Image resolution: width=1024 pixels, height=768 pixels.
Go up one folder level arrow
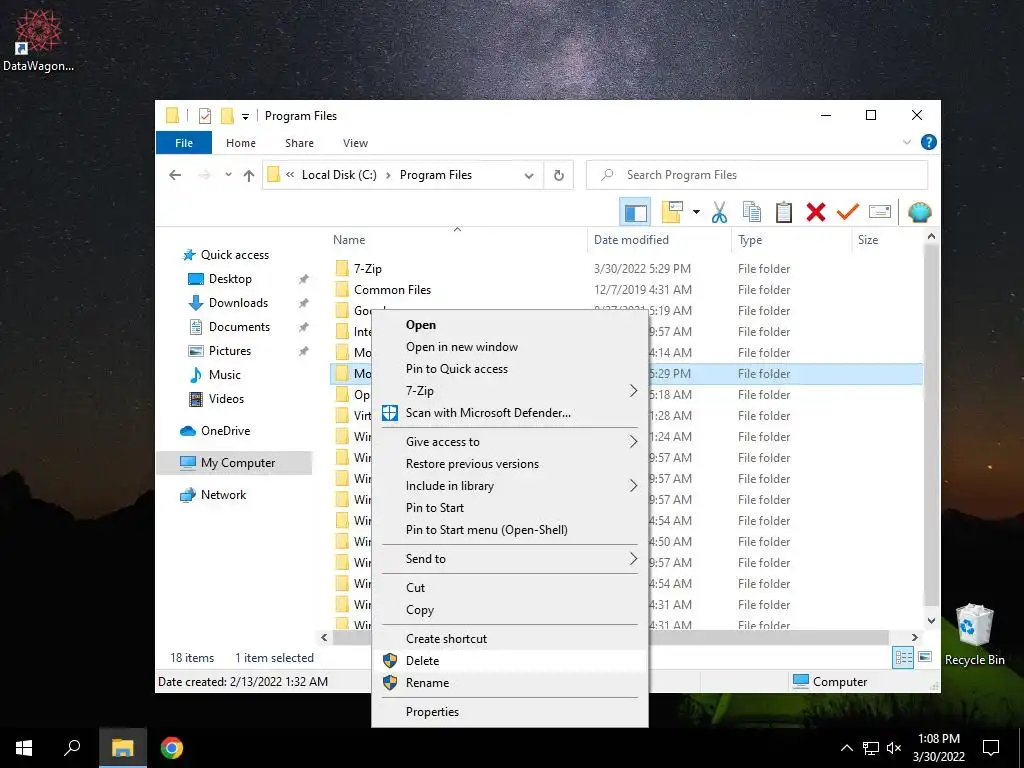(249, 175)
